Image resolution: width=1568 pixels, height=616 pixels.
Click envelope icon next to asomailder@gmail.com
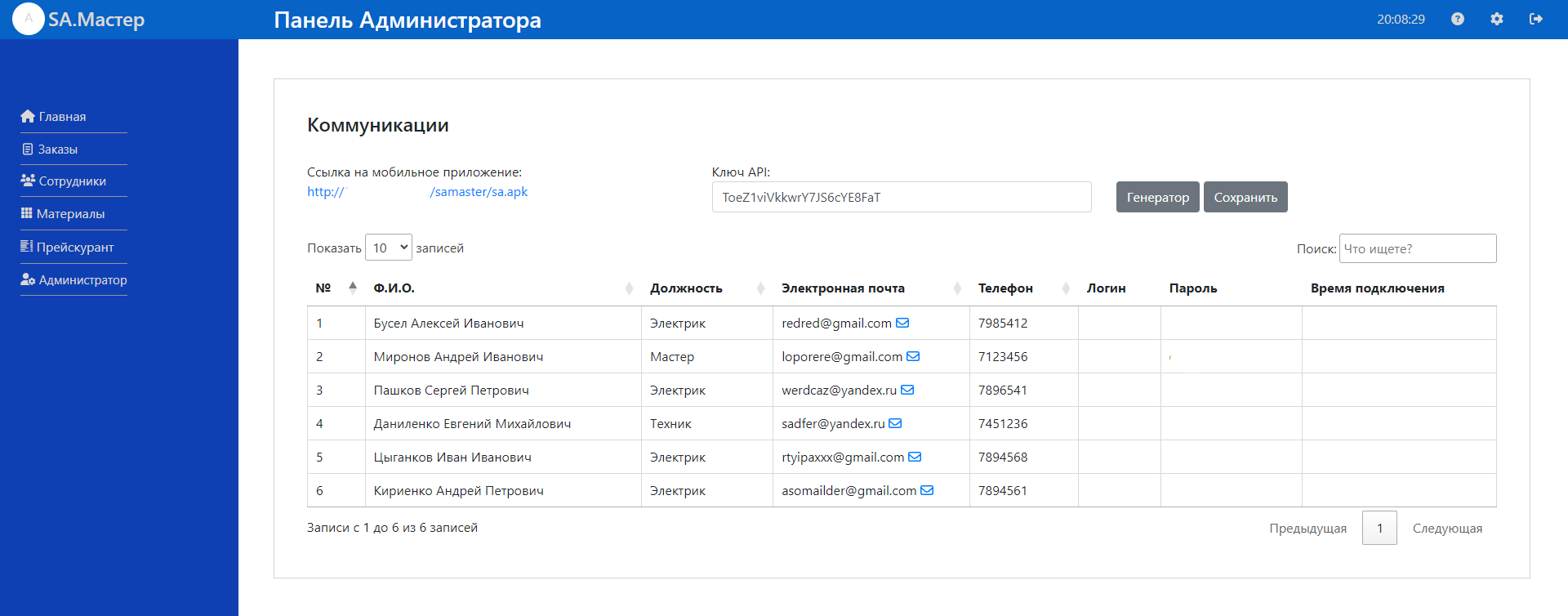[x=927, y=490]
